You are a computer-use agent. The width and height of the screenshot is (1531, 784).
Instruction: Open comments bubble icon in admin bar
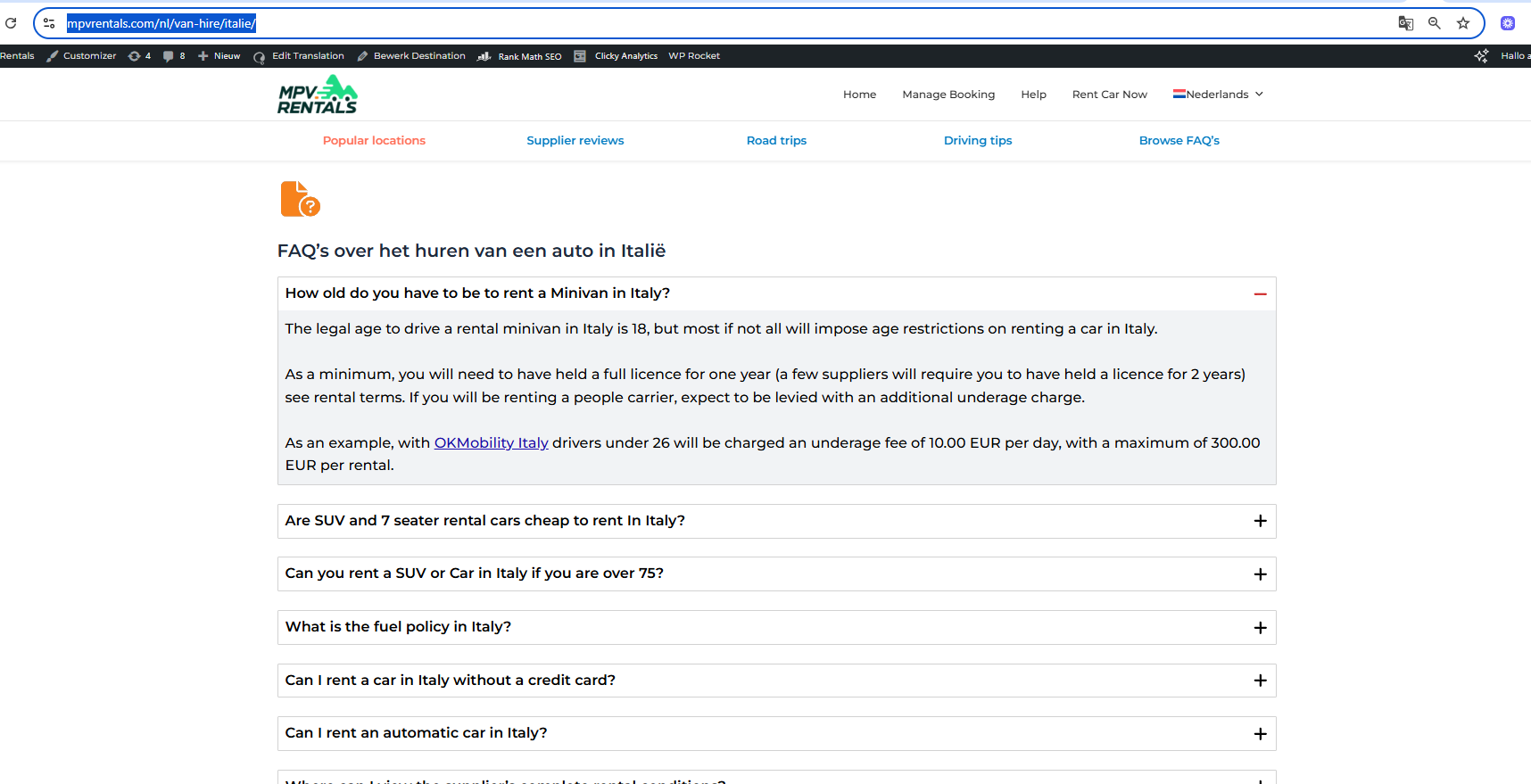(x=169, y=56)
